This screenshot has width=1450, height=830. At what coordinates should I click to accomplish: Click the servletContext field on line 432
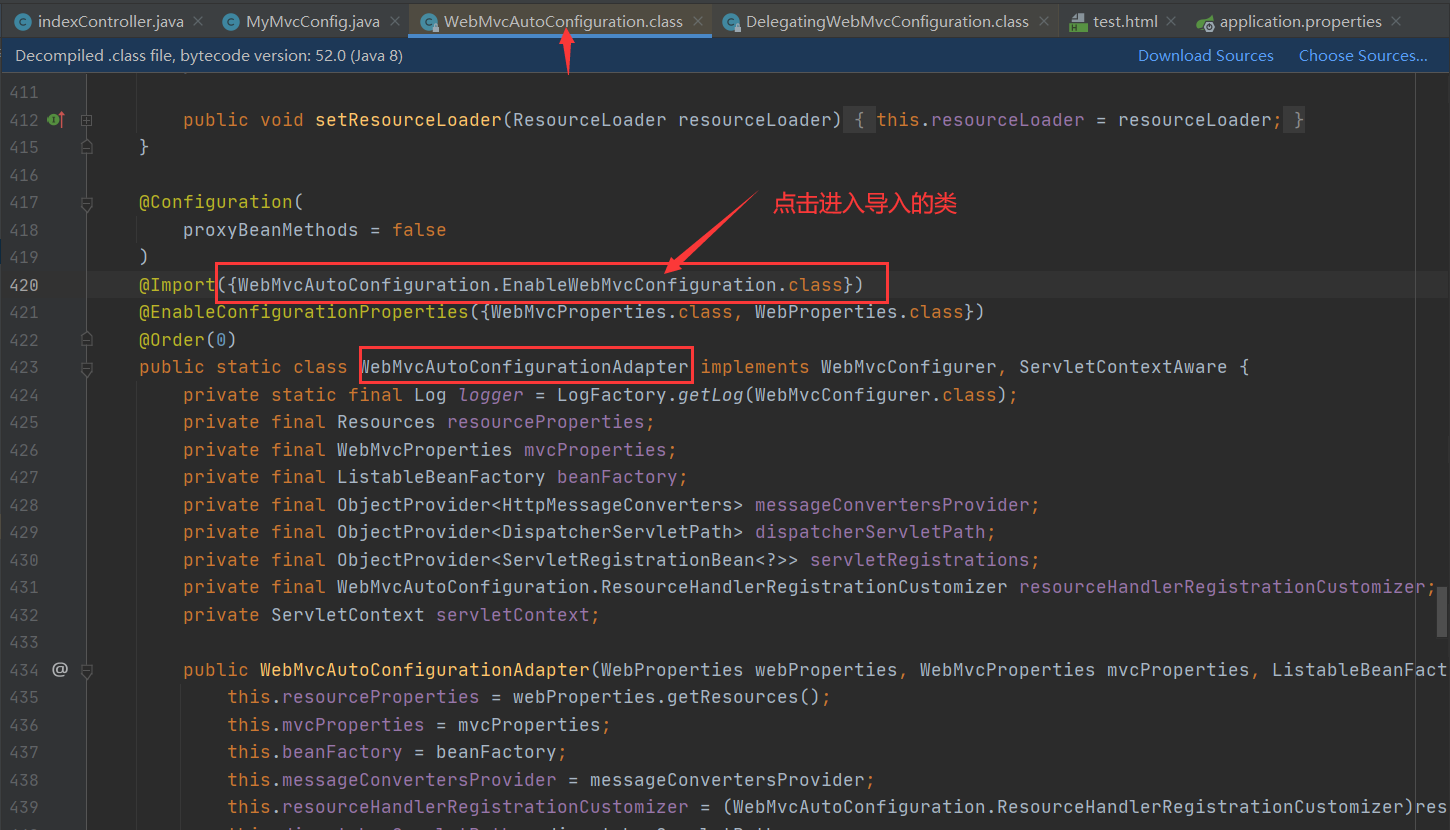point(513,615)
